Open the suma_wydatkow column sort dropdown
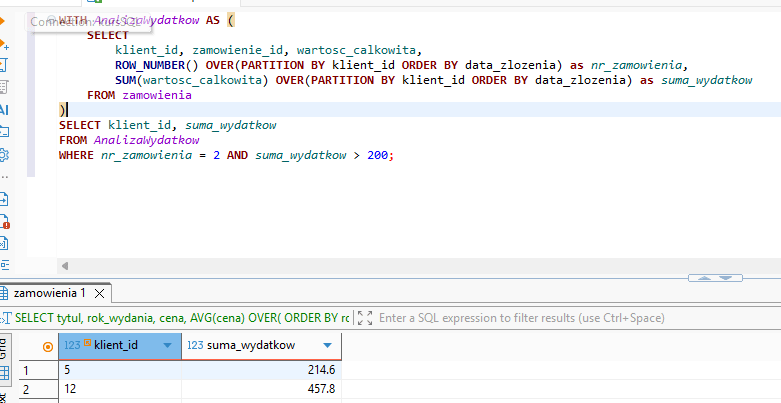This screenshot has width=781, height=403. pos(328,345)
